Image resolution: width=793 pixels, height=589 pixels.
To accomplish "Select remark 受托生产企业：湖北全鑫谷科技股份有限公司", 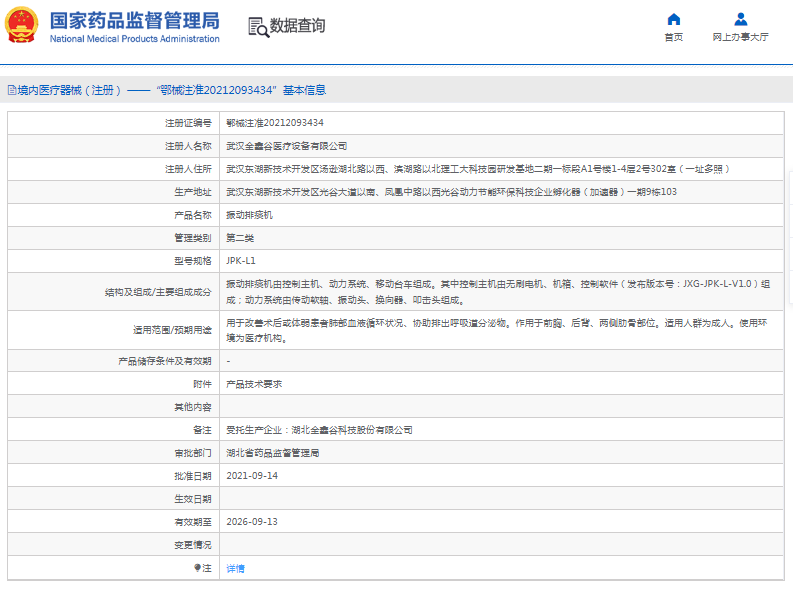I will [319, 430].
